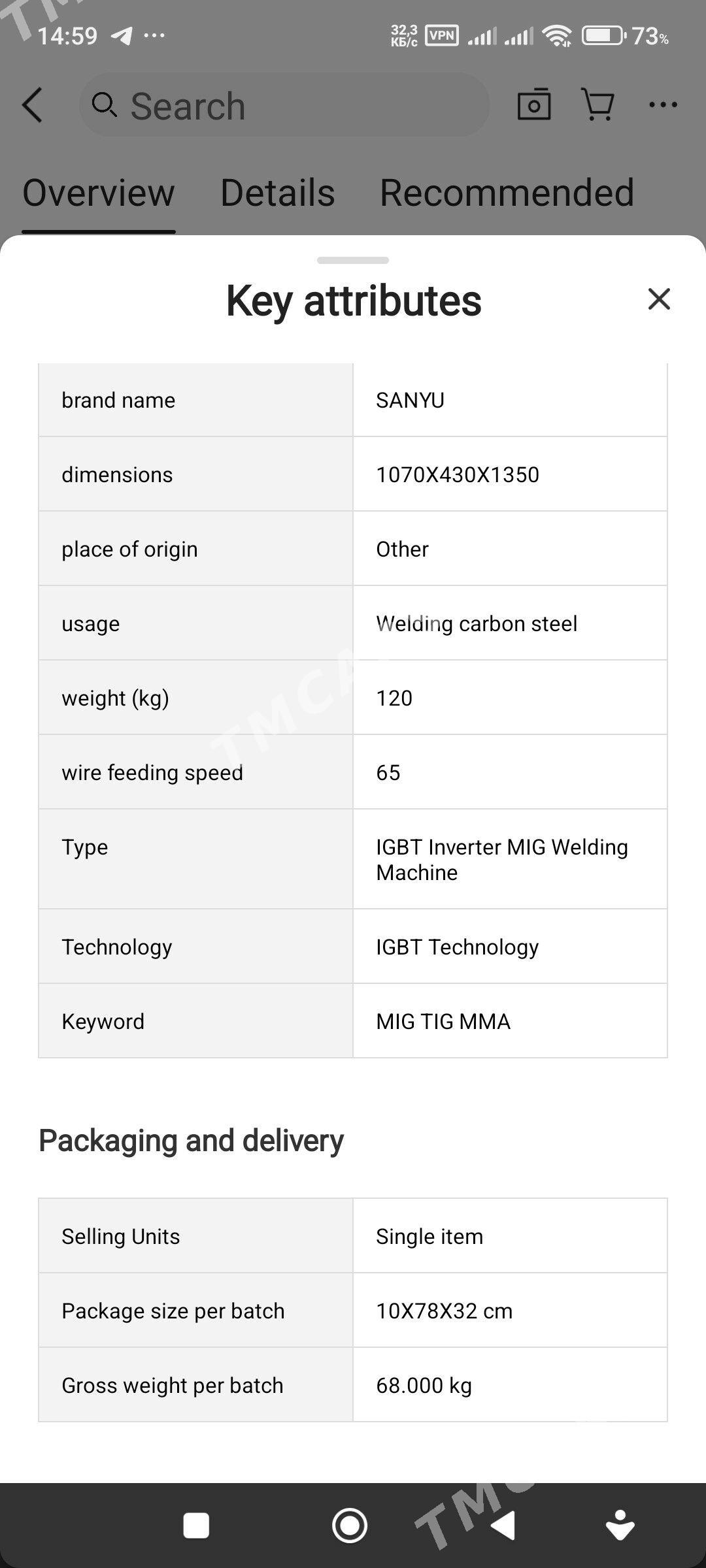Focus the Search input field
706x1568 pixels.
click(284, 105)
